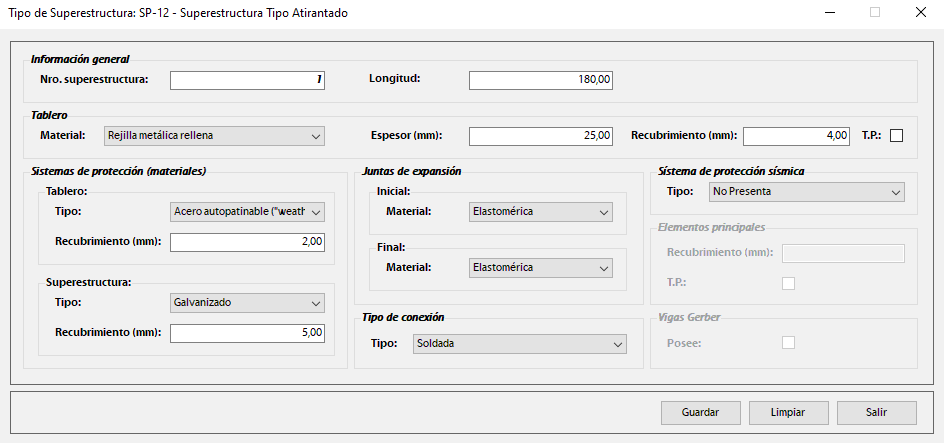Open the seismic protection Tipo dropdown

[x=806, y=192]
